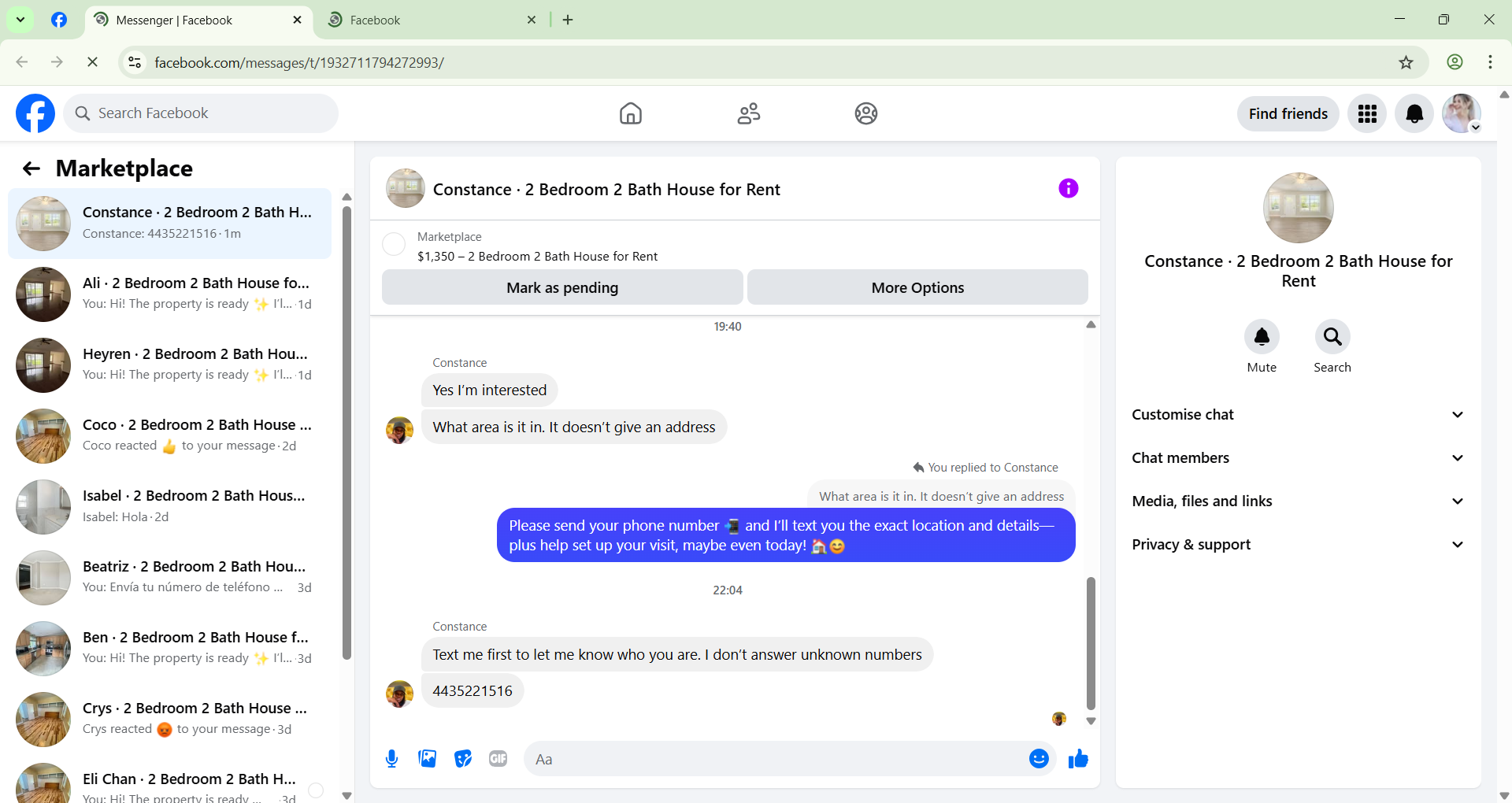This screenshot has width=1512, height=803.
Task: Record a voice clip microphone icon
Action: [x=392, y=759]
